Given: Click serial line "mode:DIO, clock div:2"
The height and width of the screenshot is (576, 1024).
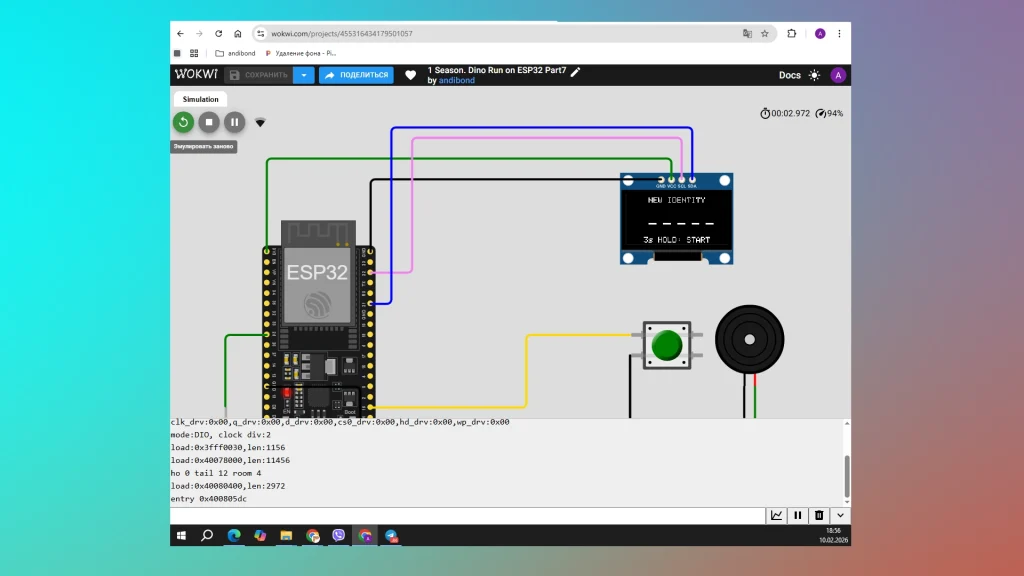Looking at the screenshot, I should [221, 434].
